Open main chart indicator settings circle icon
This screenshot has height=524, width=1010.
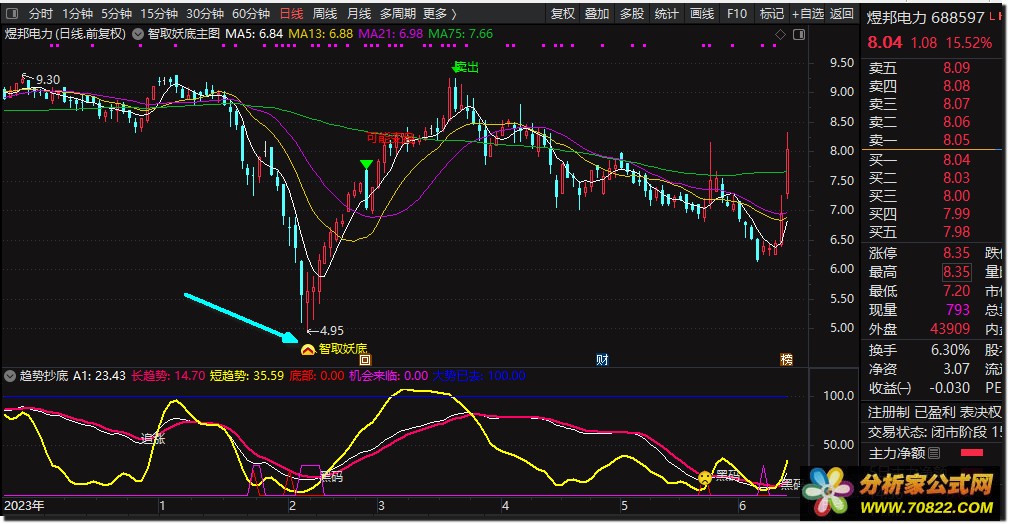138,34
